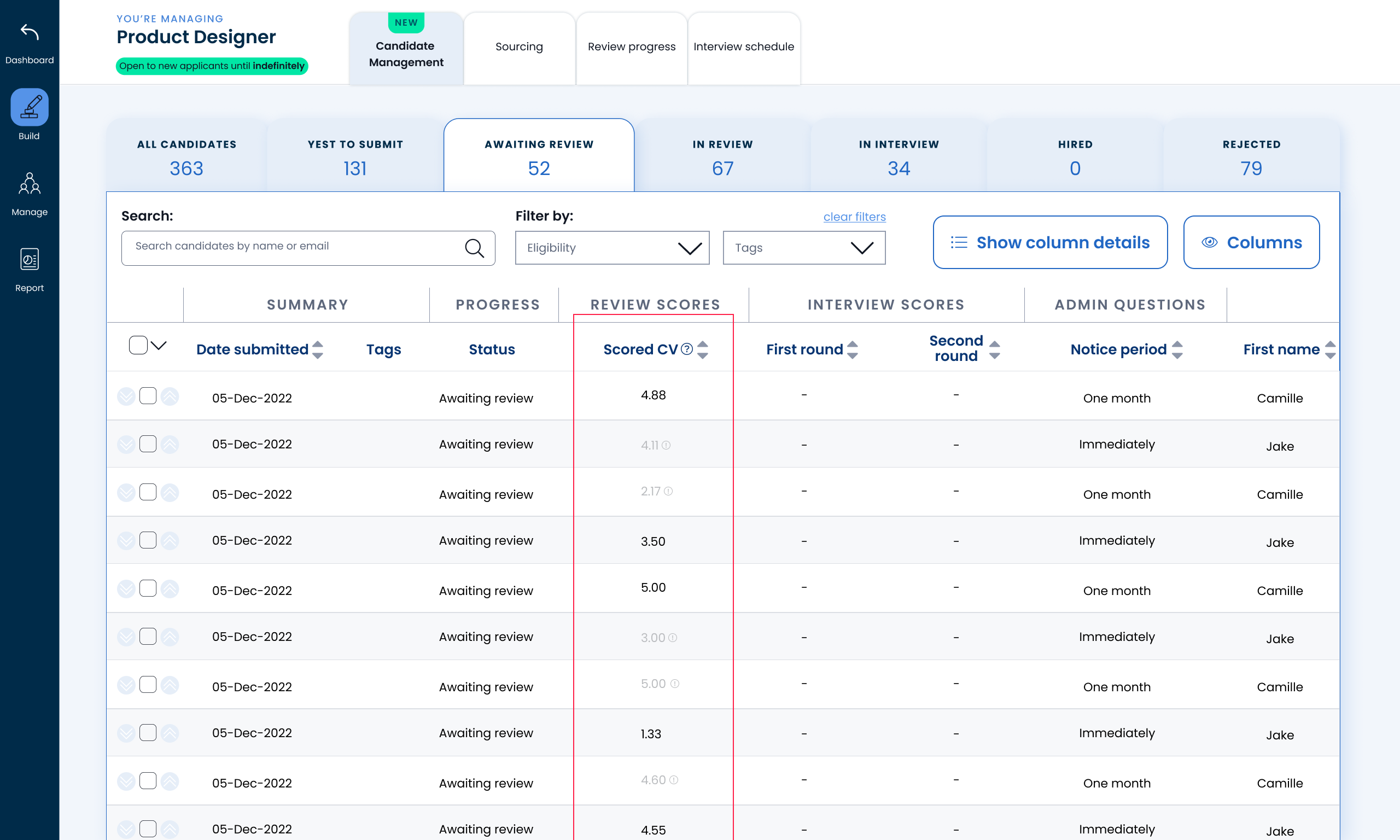Tick the select-all checkbox in header
Viewport: 1400px width, 840px height.
[138, 345]
